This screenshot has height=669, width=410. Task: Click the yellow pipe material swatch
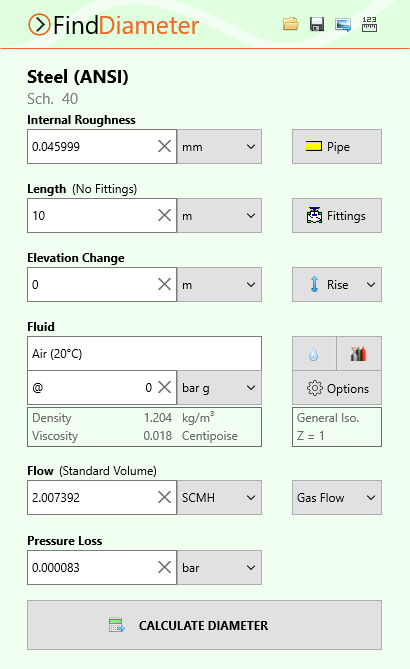pyautogui.click(x=314, y=146)
